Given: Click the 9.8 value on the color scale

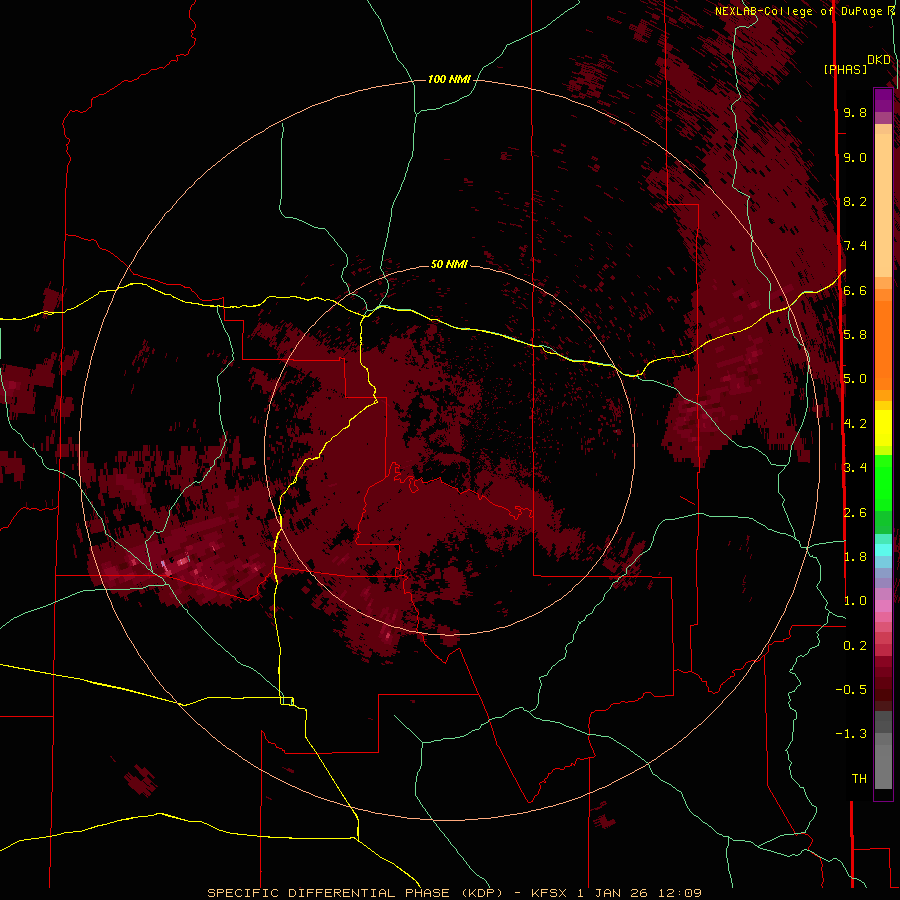Looking at the screenshot, I should [855, 112].
